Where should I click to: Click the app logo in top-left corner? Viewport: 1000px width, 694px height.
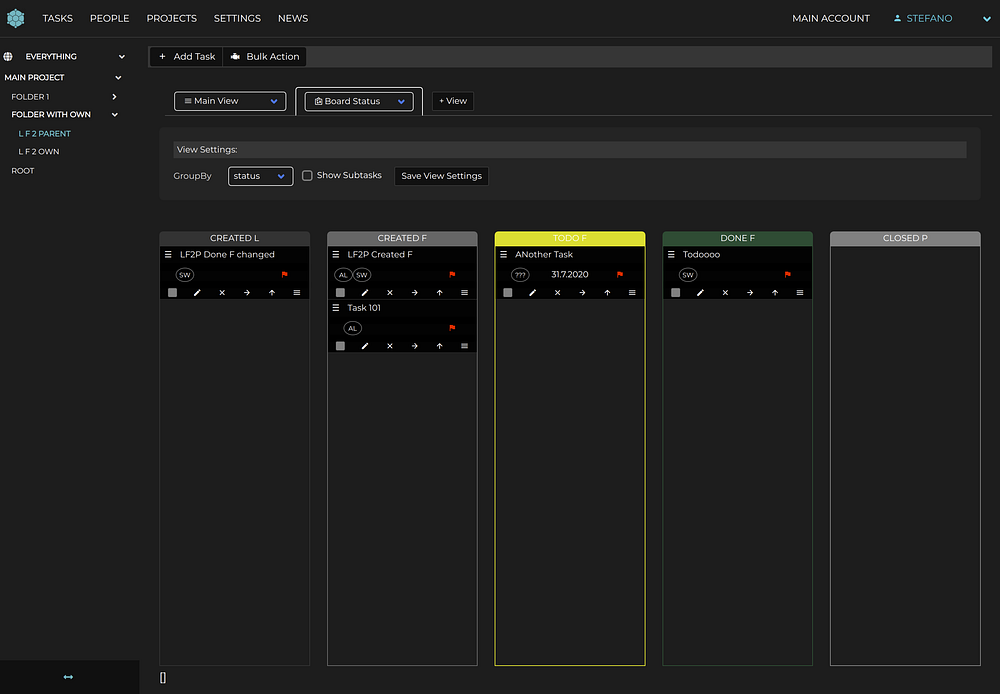point(15,18)
